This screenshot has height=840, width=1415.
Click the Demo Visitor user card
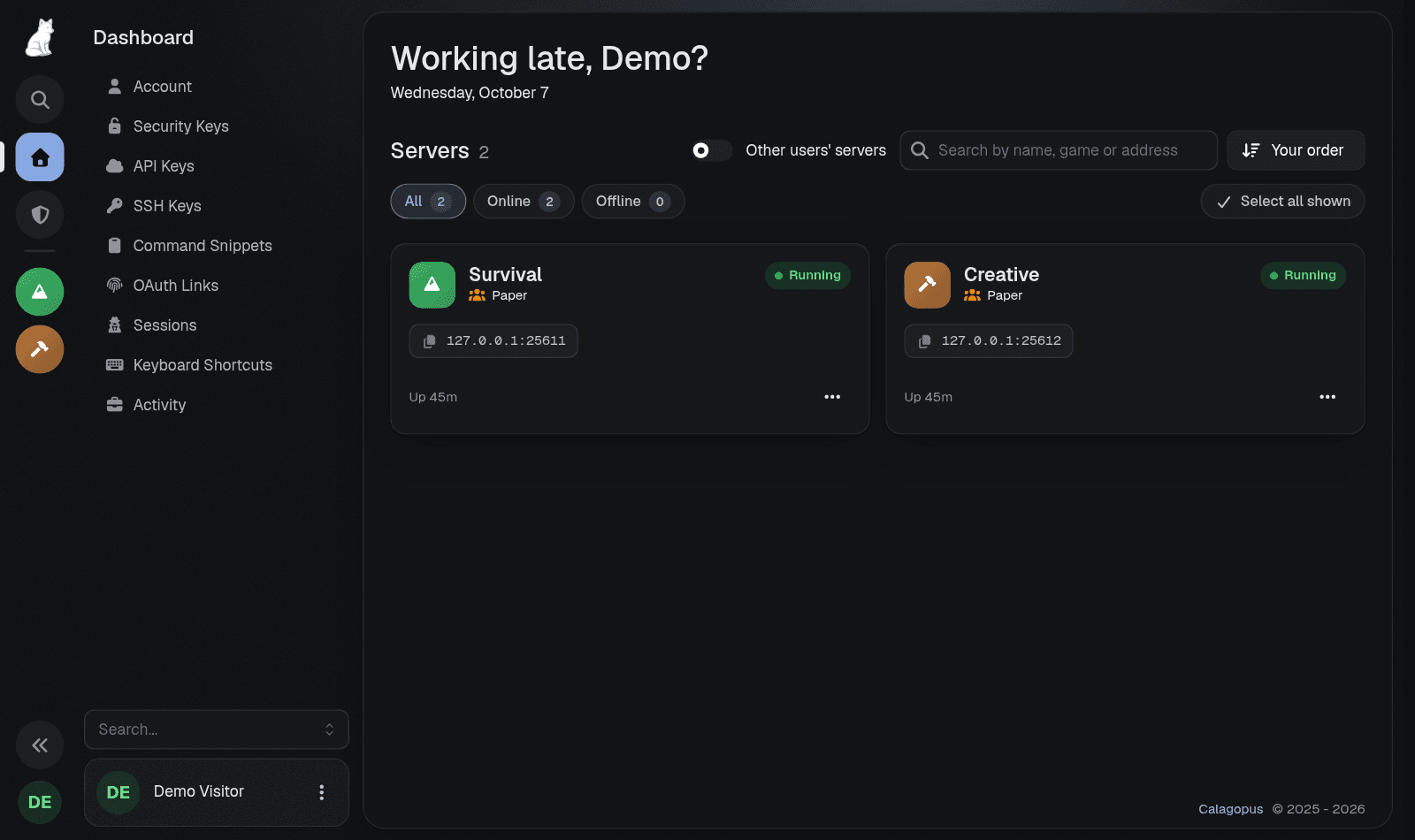tap(217, 792)
